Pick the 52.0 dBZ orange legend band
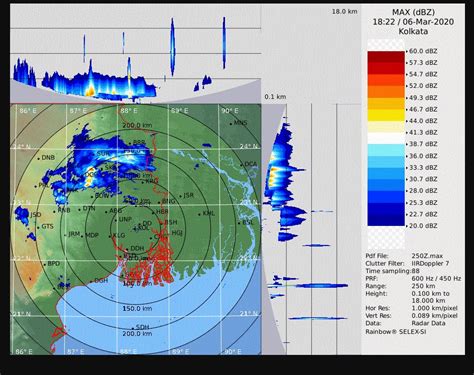 point(386,92)
